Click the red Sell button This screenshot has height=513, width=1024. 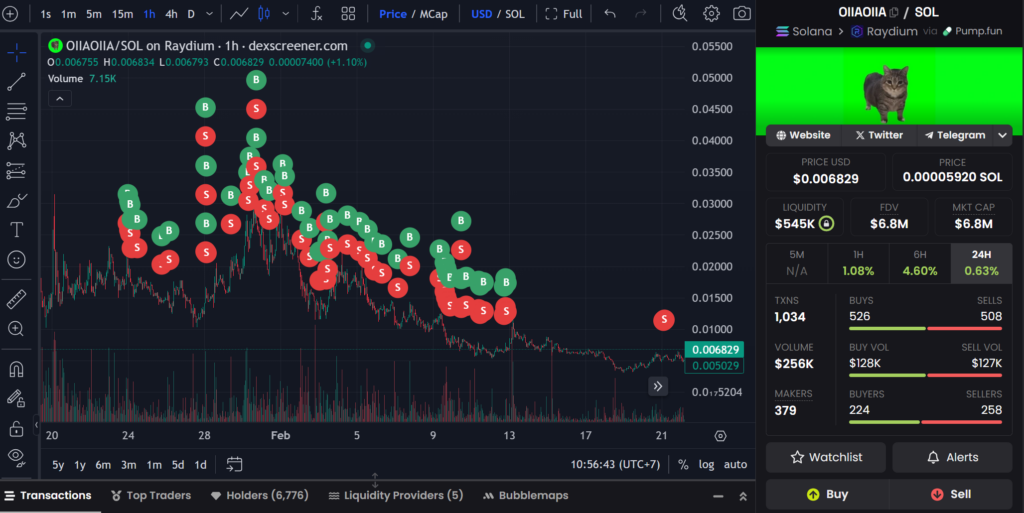click(x=951, y=494)
